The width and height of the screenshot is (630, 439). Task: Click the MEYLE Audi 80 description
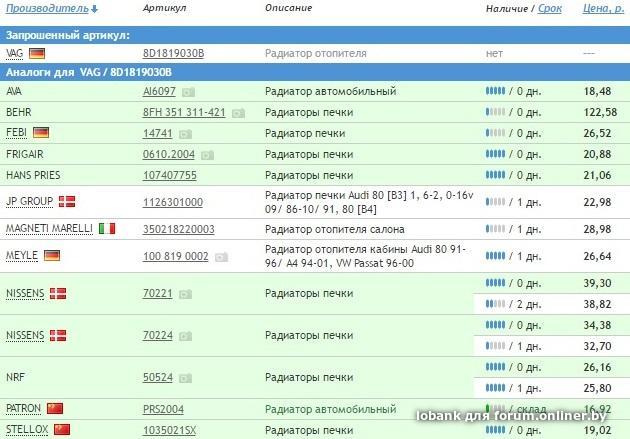[x=365, y=256]
